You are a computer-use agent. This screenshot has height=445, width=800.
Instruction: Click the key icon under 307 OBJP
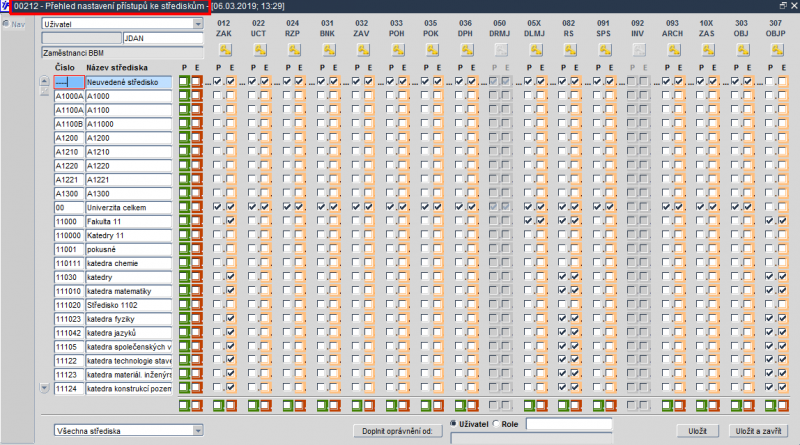click(777, 50)
